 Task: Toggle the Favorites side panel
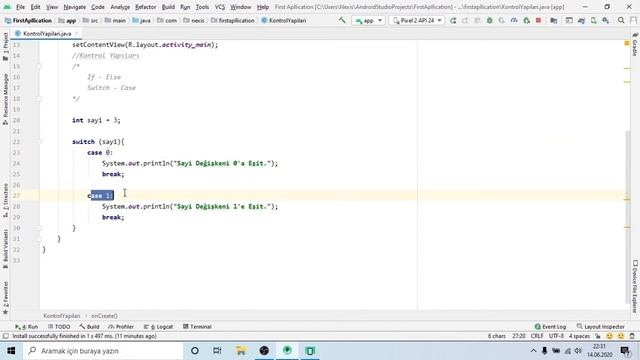[5, 298]
